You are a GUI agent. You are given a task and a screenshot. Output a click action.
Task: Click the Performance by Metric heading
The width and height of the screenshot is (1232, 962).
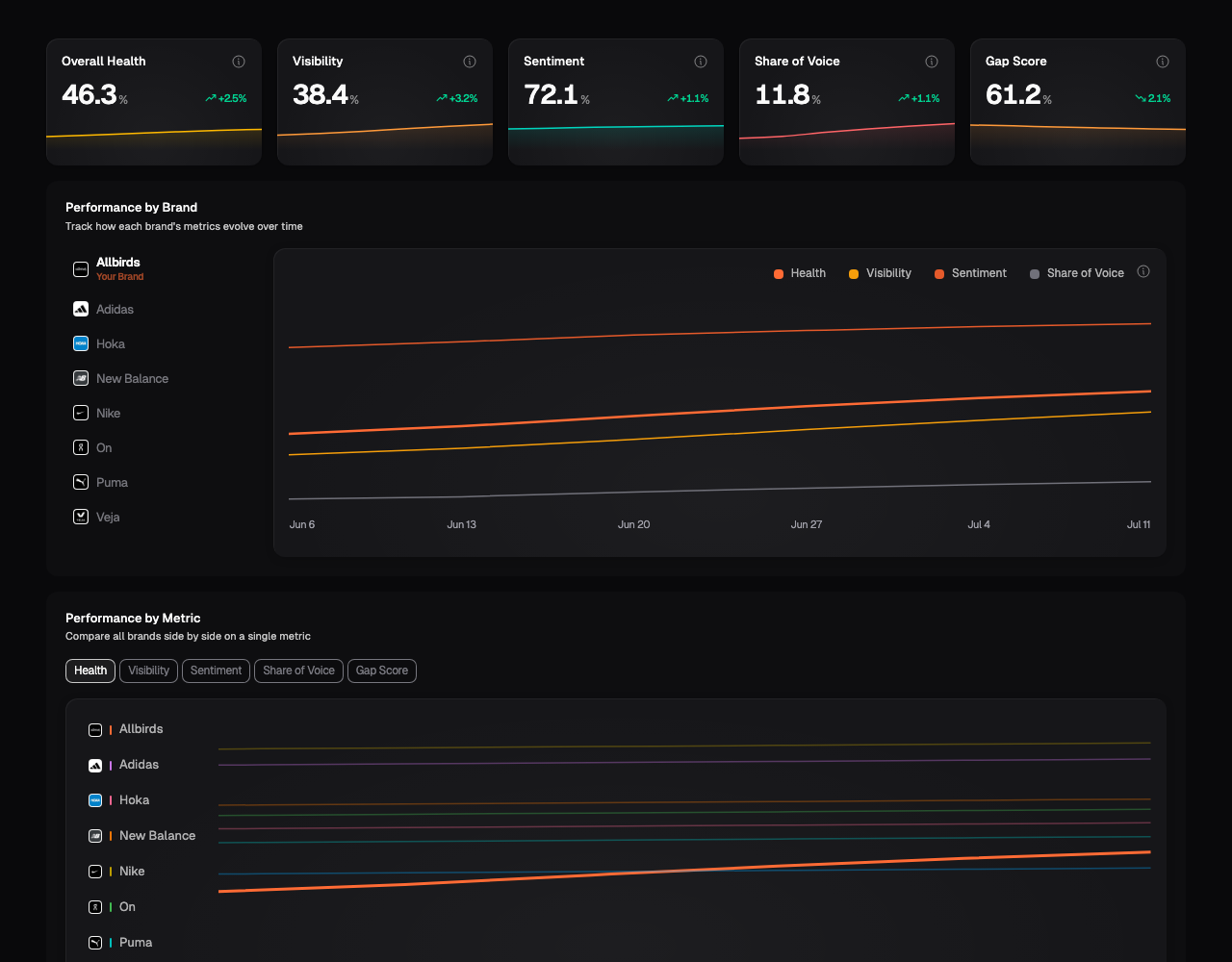[133, 619]
